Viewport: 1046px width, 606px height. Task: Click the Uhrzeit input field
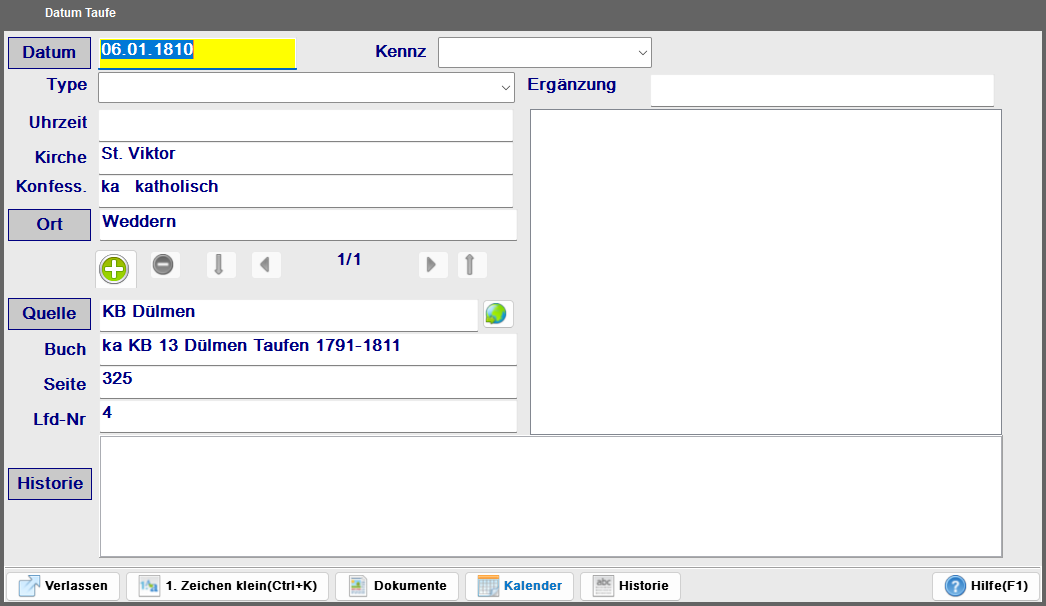305,125
